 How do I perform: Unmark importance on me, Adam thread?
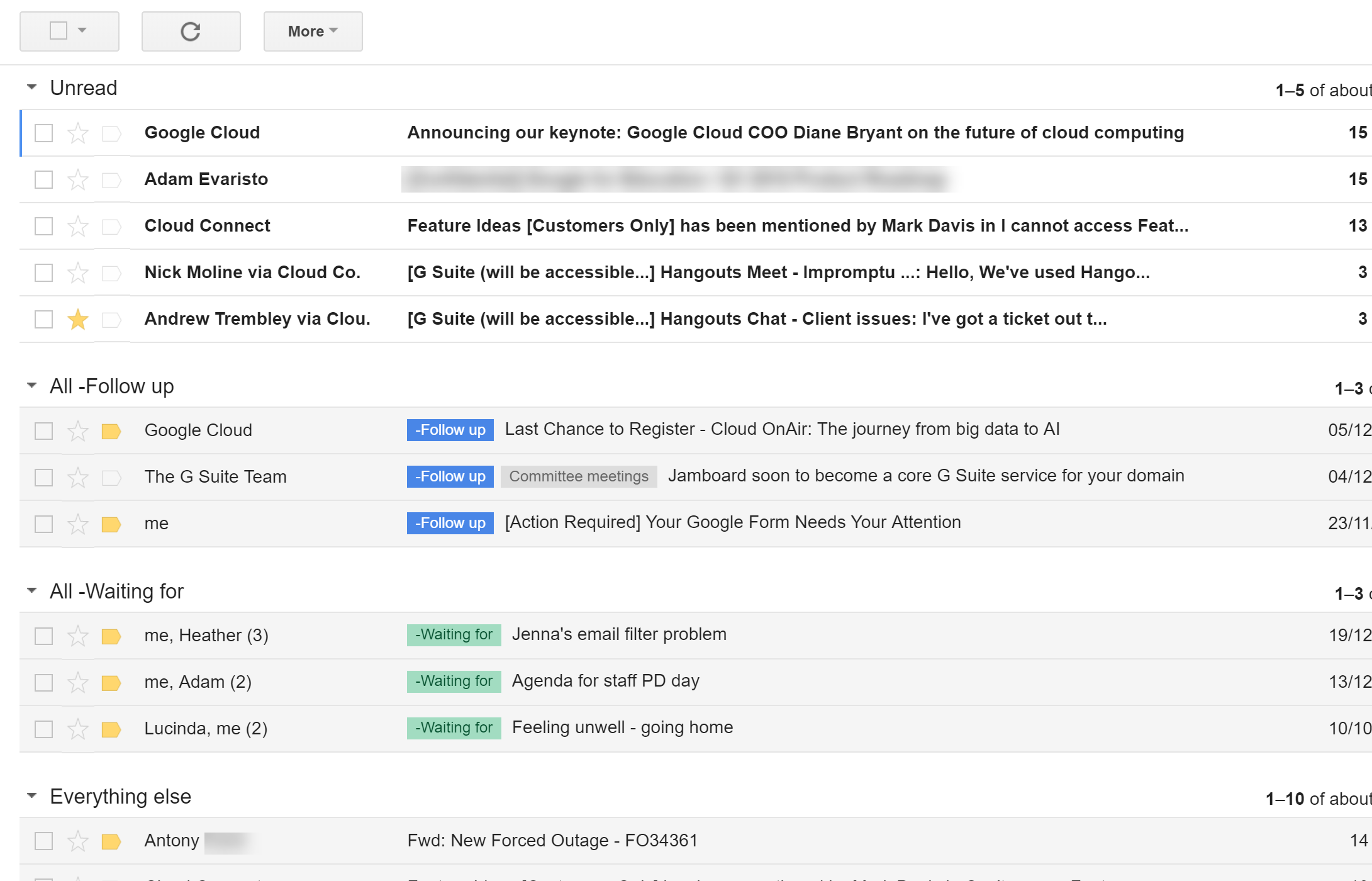point(111,683)
